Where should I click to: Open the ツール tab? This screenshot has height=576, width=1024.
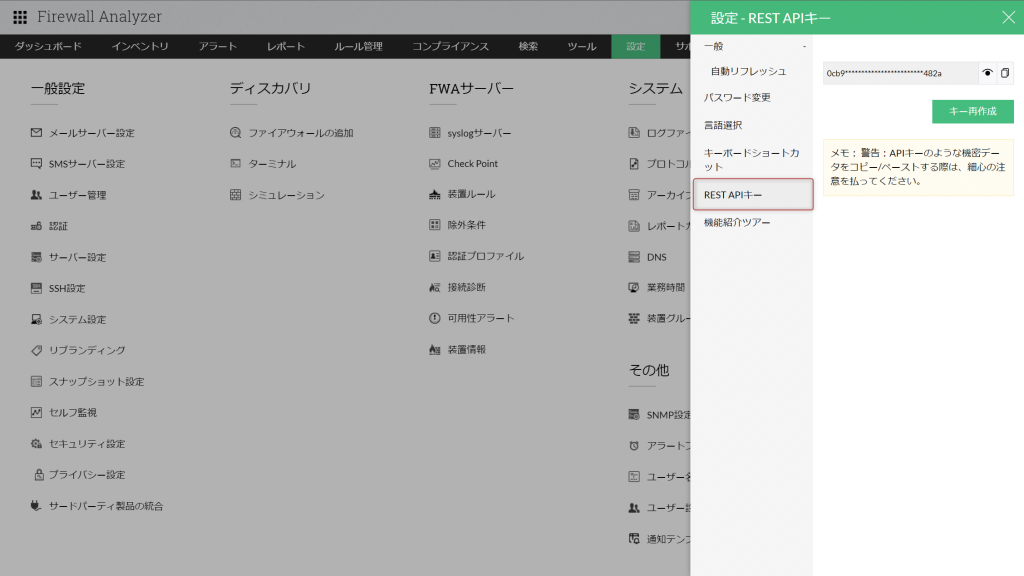(582, 46)
